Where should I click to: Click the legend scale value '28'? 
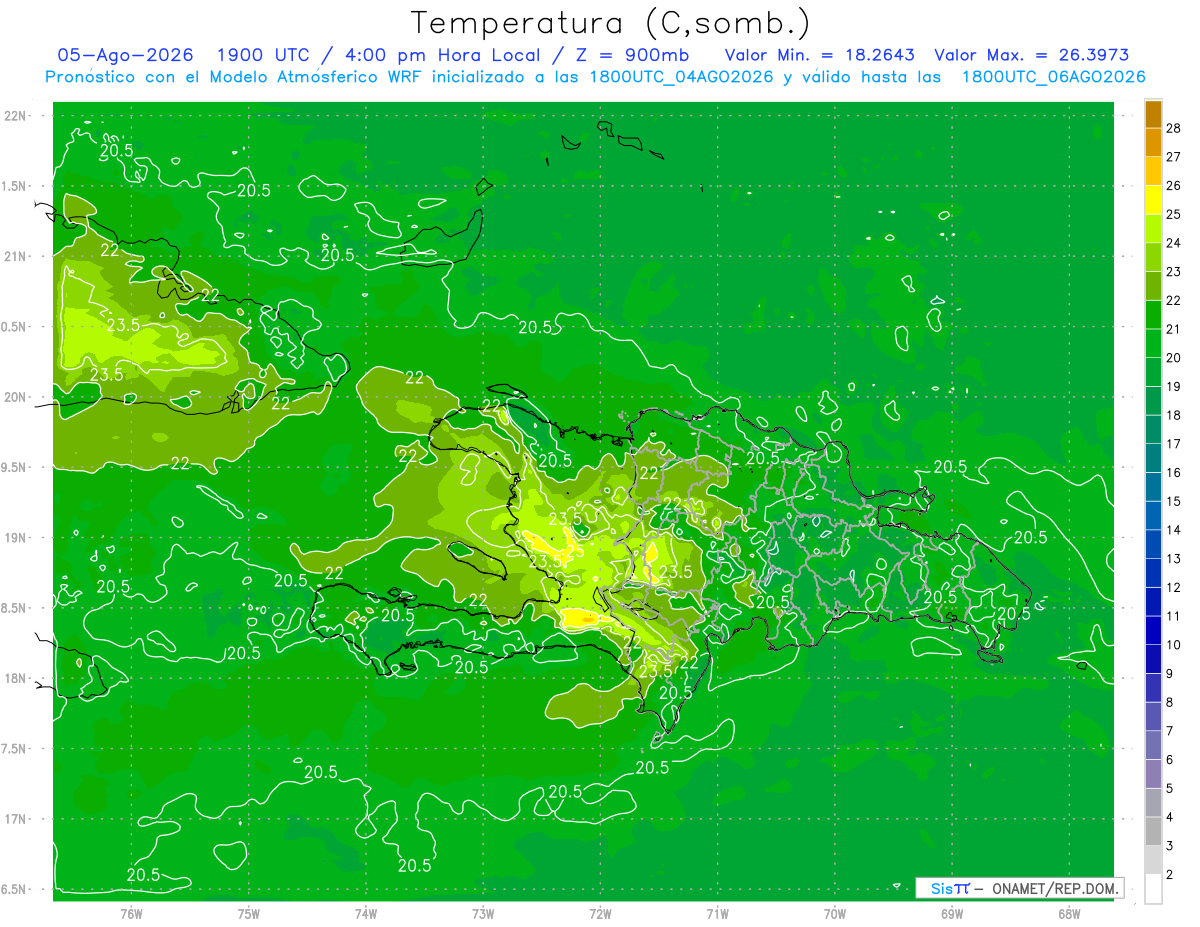coord(1174,128)
